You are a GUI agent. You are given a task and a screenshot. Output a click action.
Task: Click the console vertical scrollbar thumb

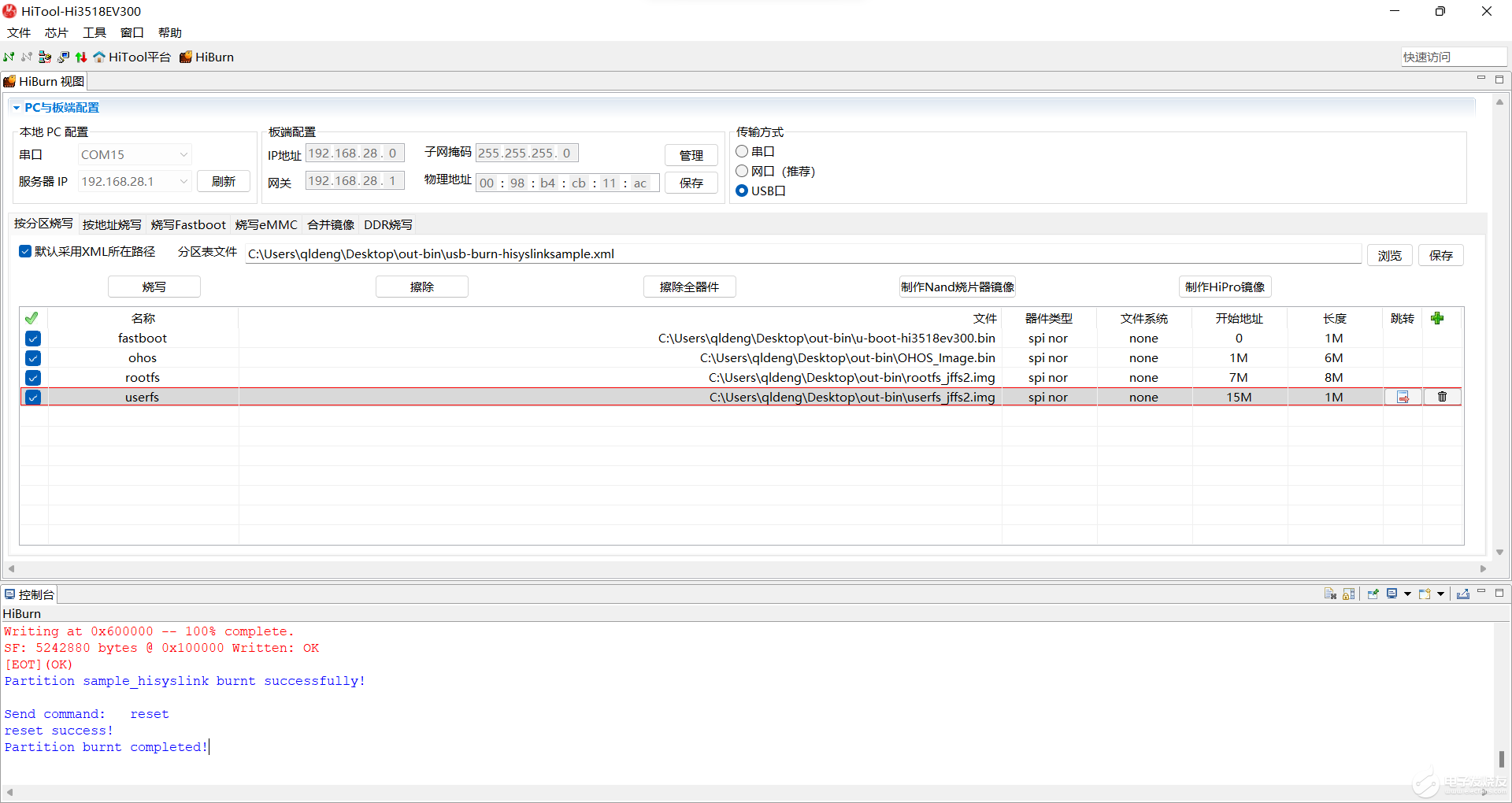[1501, 759]
